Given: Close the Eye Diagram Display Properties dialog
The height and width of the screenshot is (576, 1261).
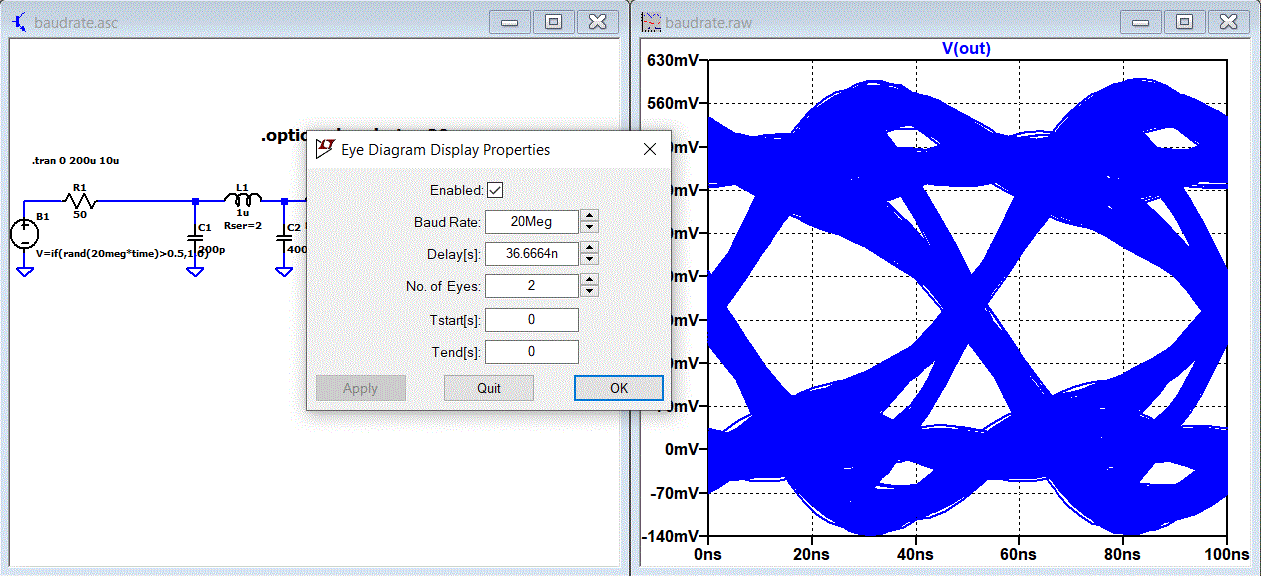Looking at the screenshot, I should 650,149.
